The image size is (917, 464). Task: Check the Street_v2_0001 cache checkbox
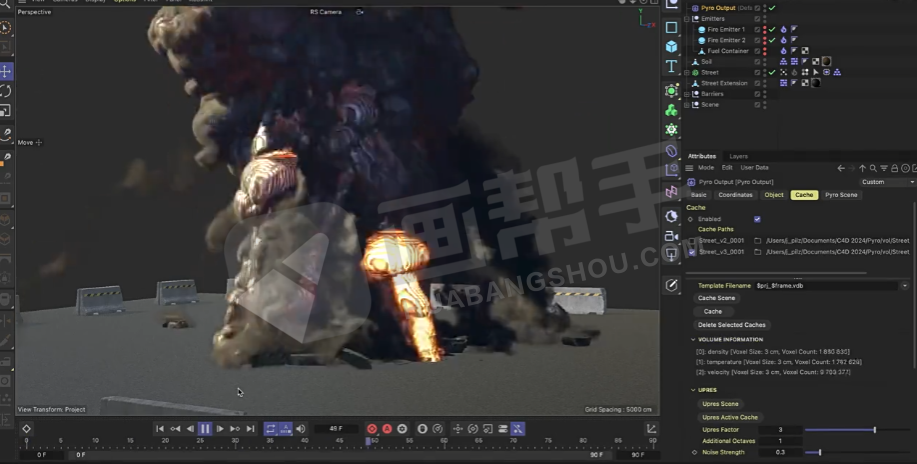coord(692,241)
